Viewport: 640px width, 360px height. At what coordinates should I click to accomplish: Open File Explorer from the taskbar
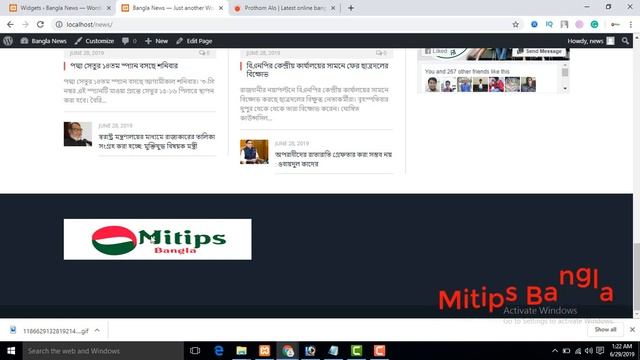(242, 351)
